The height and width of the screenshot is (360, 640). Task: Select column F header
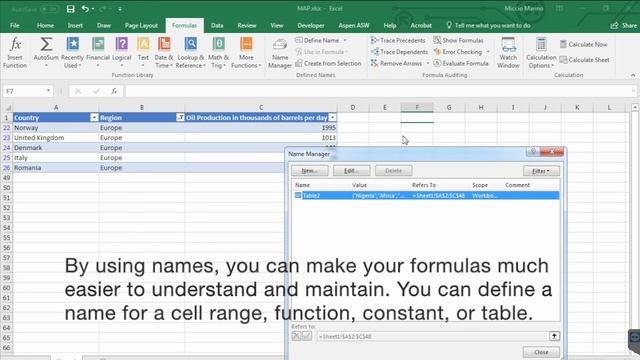[x=417, y=107]
